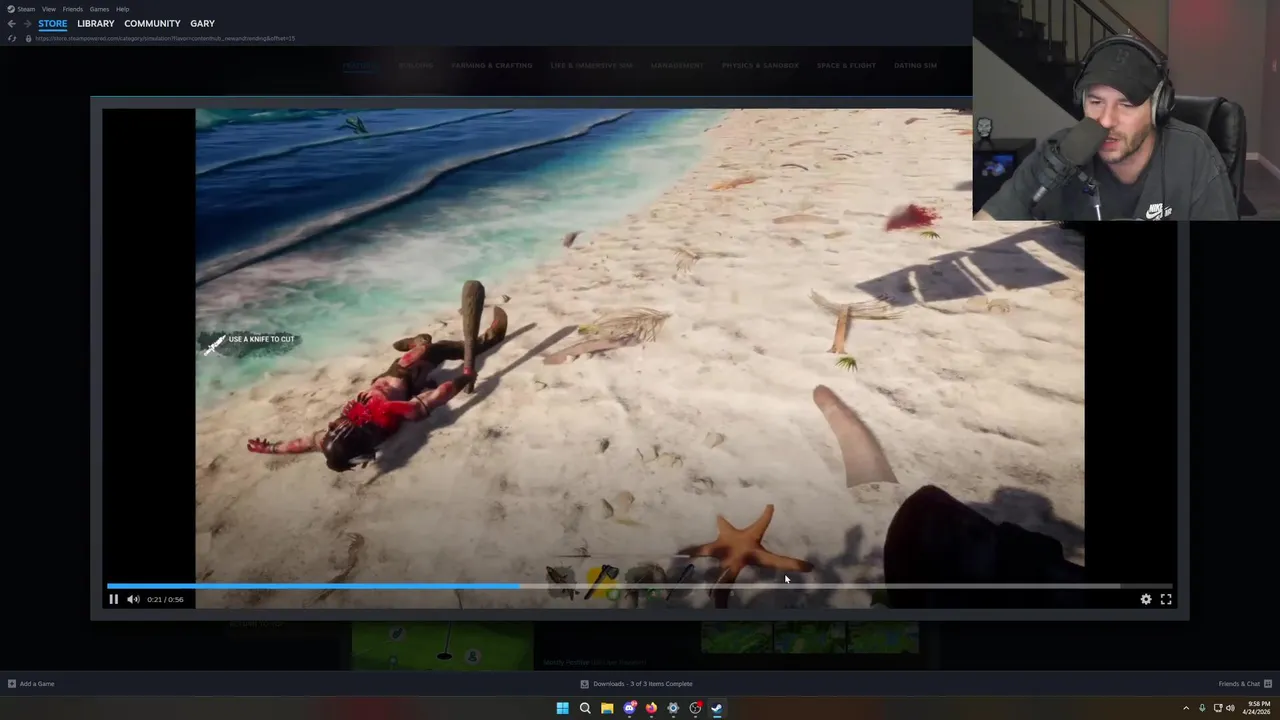Image resolution: width=1280 pixels, height=720 pixels.
Task: Seek along the video progress bar
Action: 639,586
